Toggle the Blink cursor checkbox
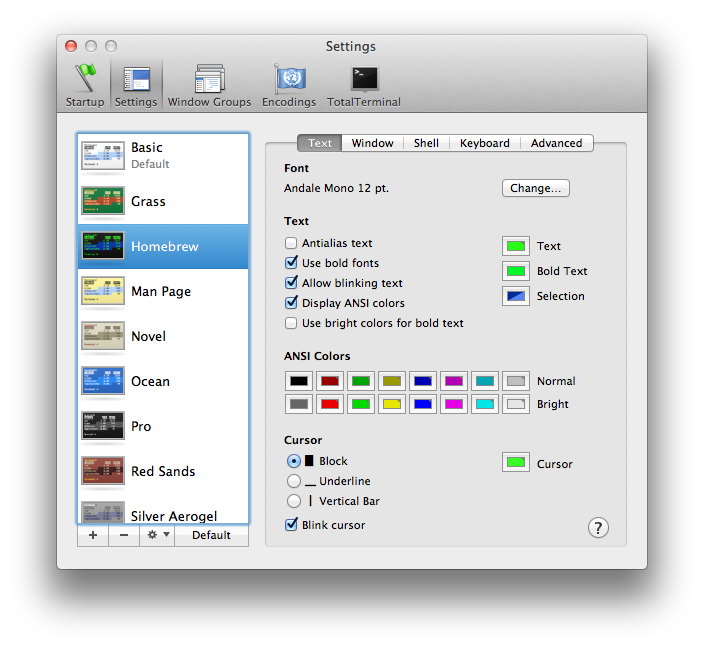 [291, 524]
